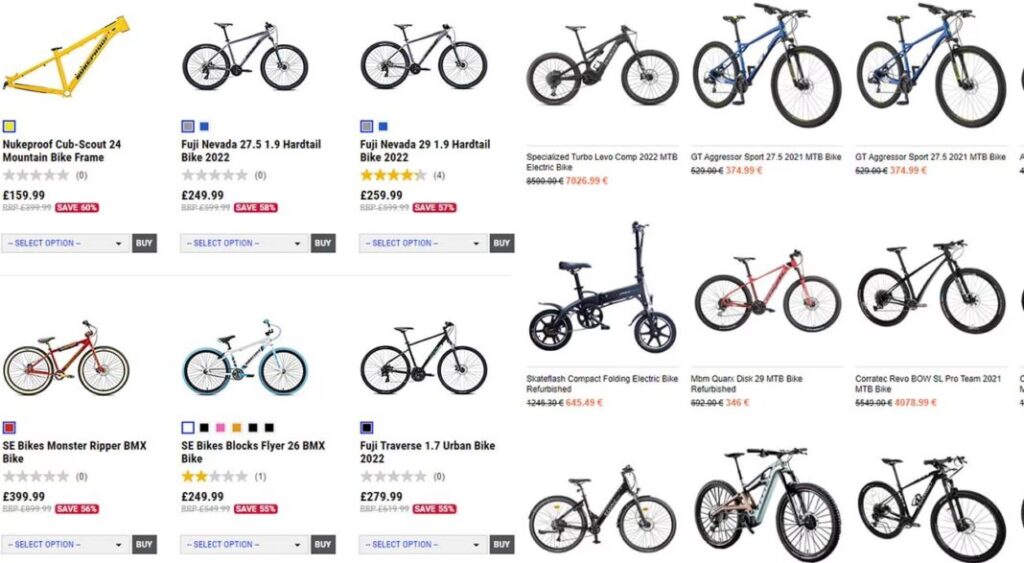This screenshot has height=563, width=1024.
Task: Pick the pink color swatch for Blocks Flyer
Action: [221, 428]
